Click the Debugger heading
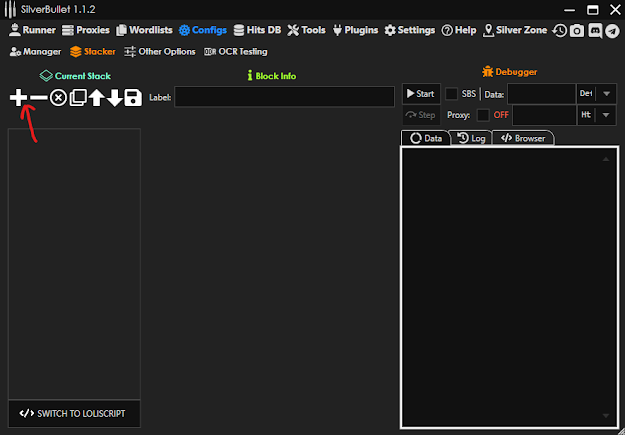This screenshot has width=625, height=435. point(509,72)
